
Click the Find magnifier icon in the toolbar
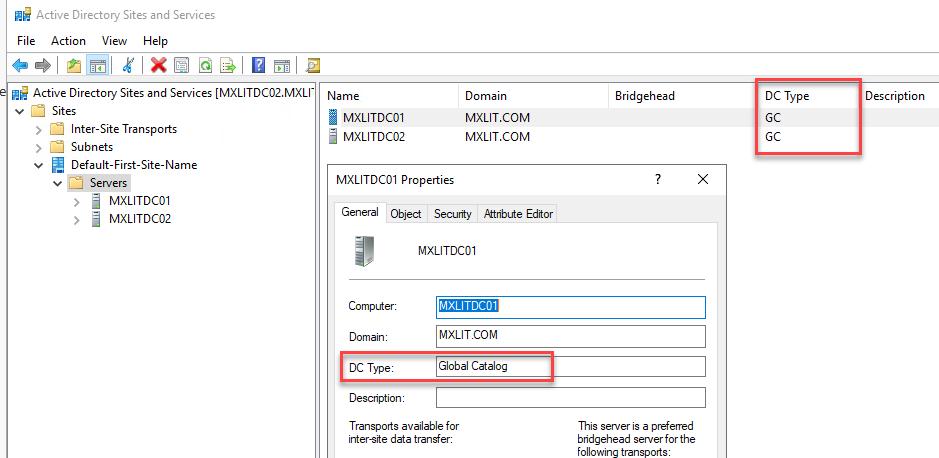tap(312, 66)
